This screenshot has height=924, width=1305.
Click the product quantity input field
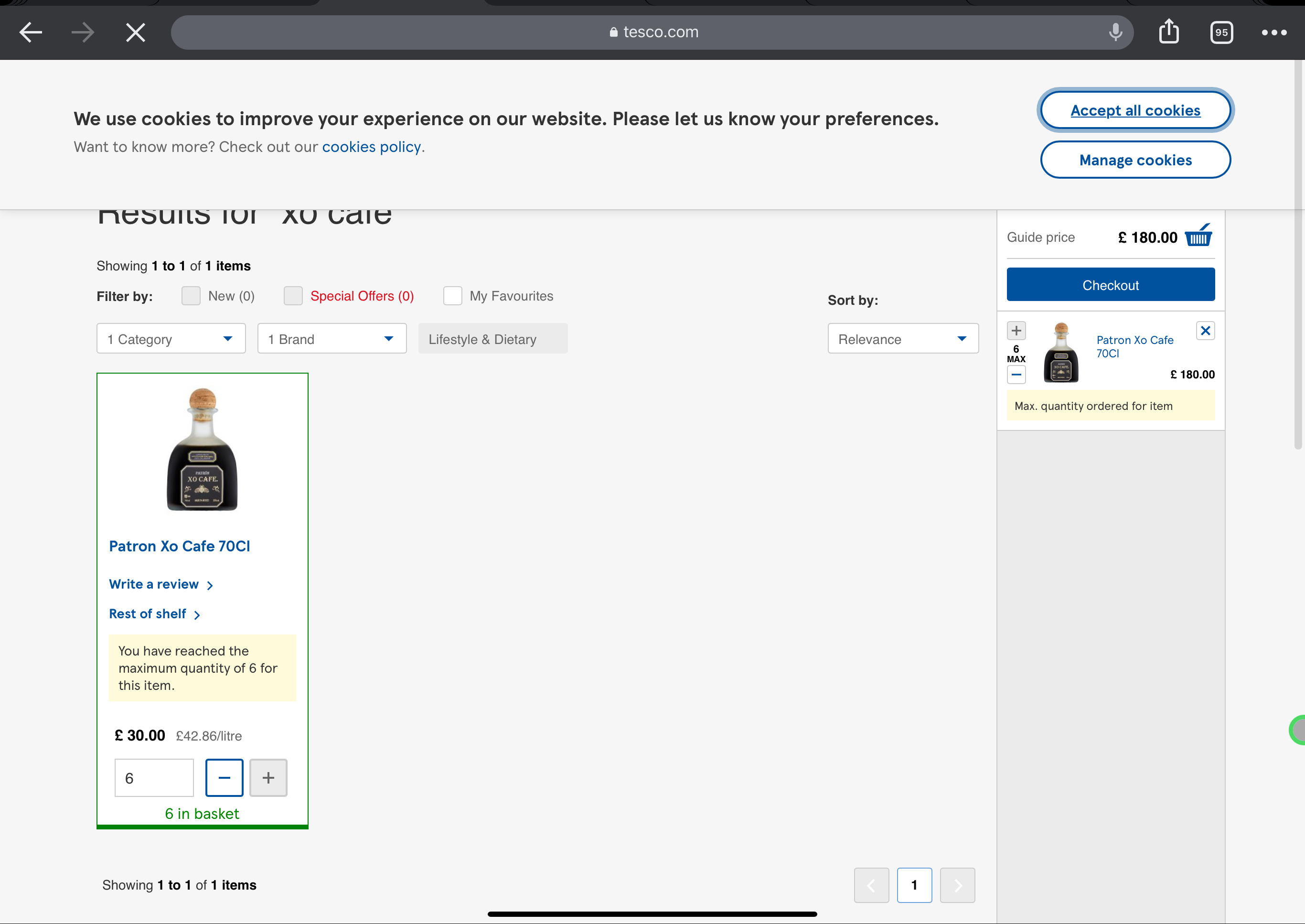154,778
